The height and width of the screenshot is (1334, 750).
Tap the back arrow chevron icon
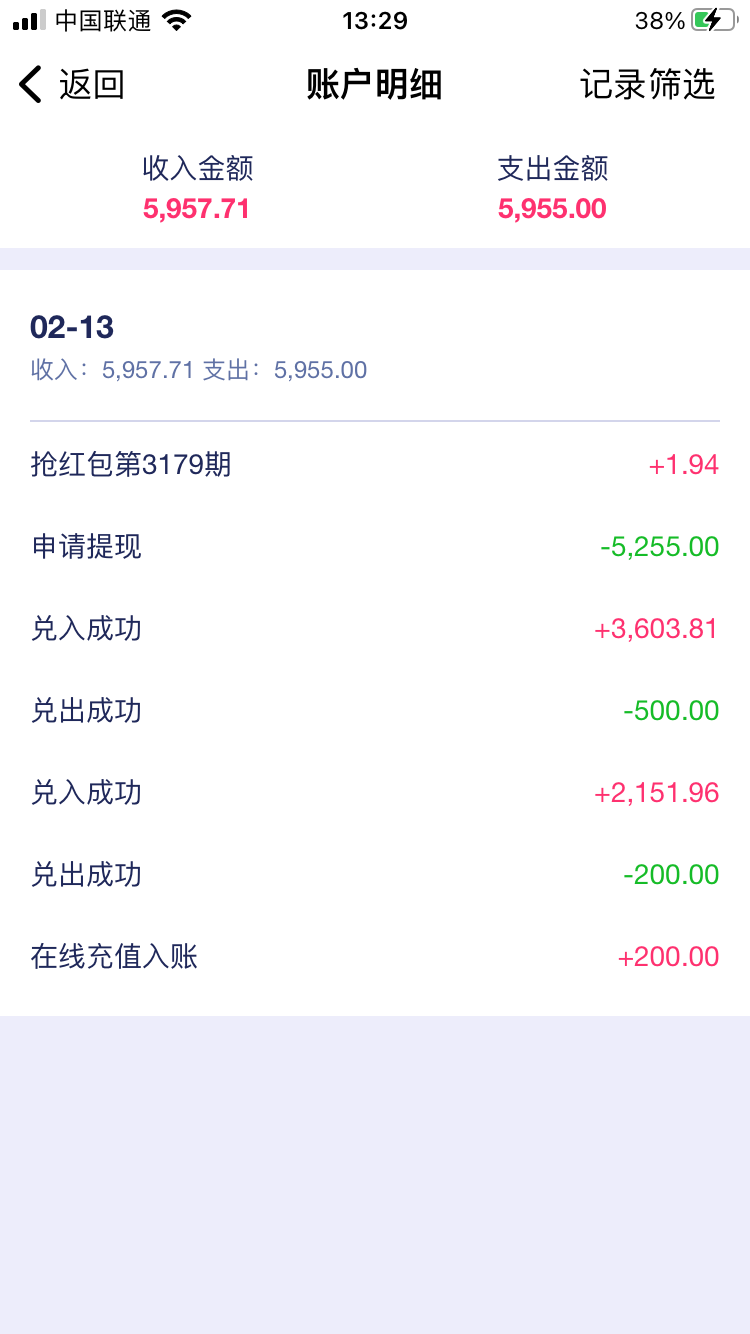31,85
